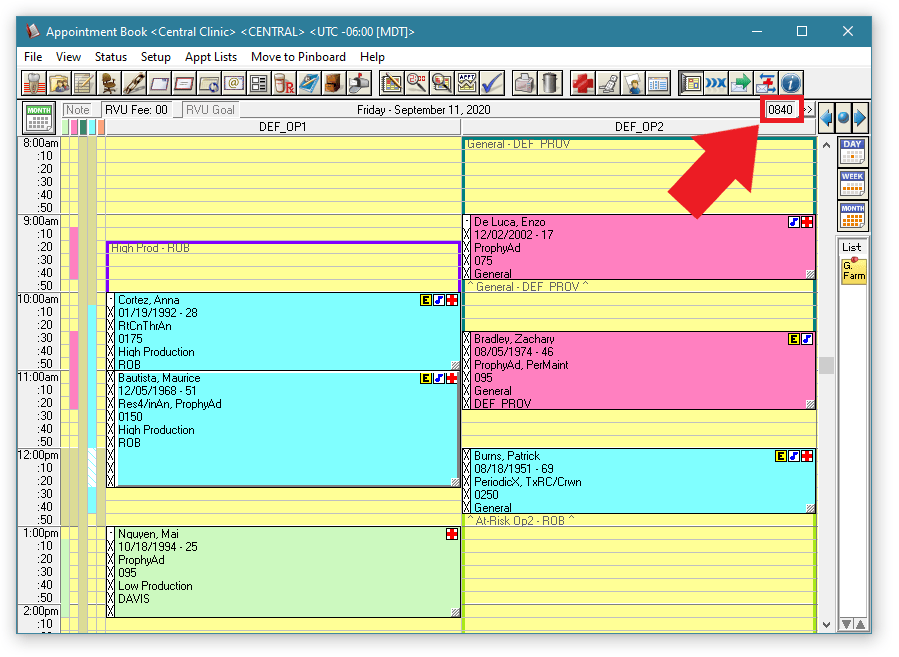
Task: Open the blue info circle icon
Action: [x=791, y=83]
